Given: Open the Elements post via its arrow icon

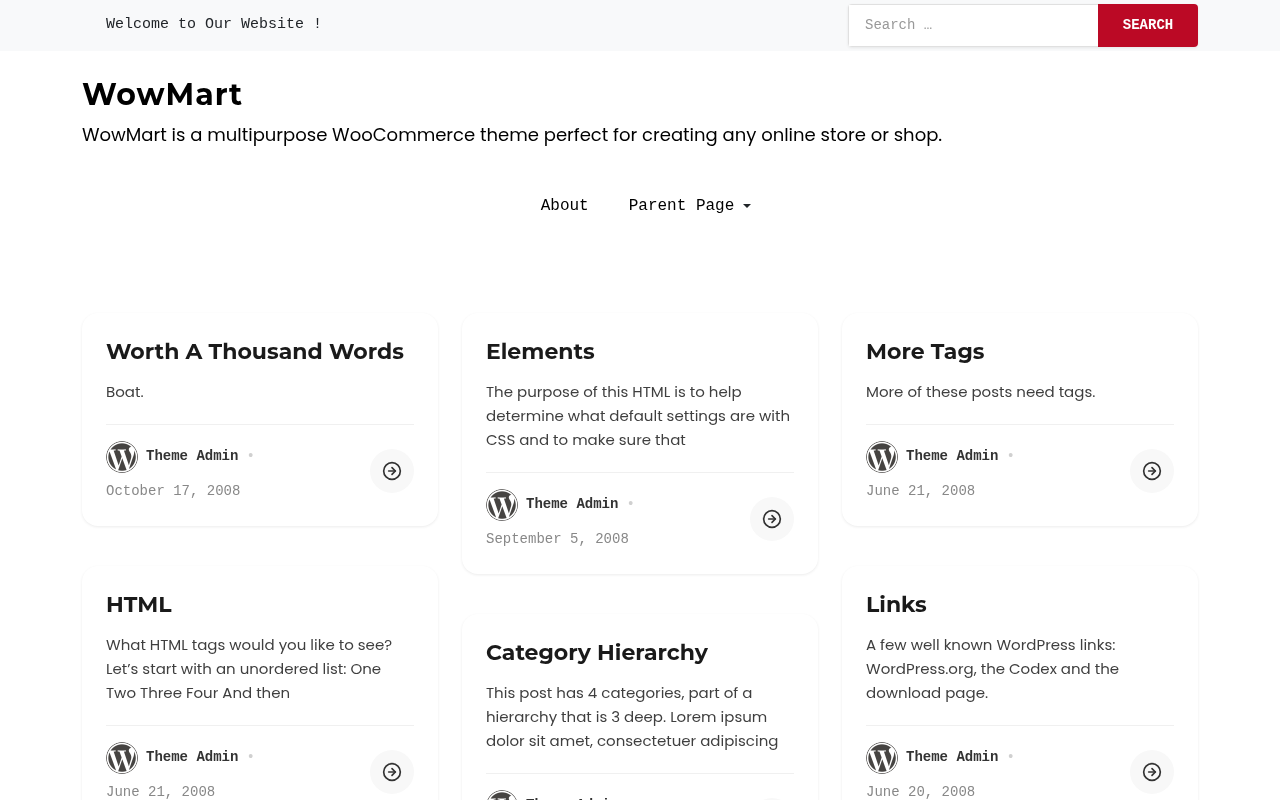Looking at the screenshot, I should pyautogui.click(x=772, y=519).
